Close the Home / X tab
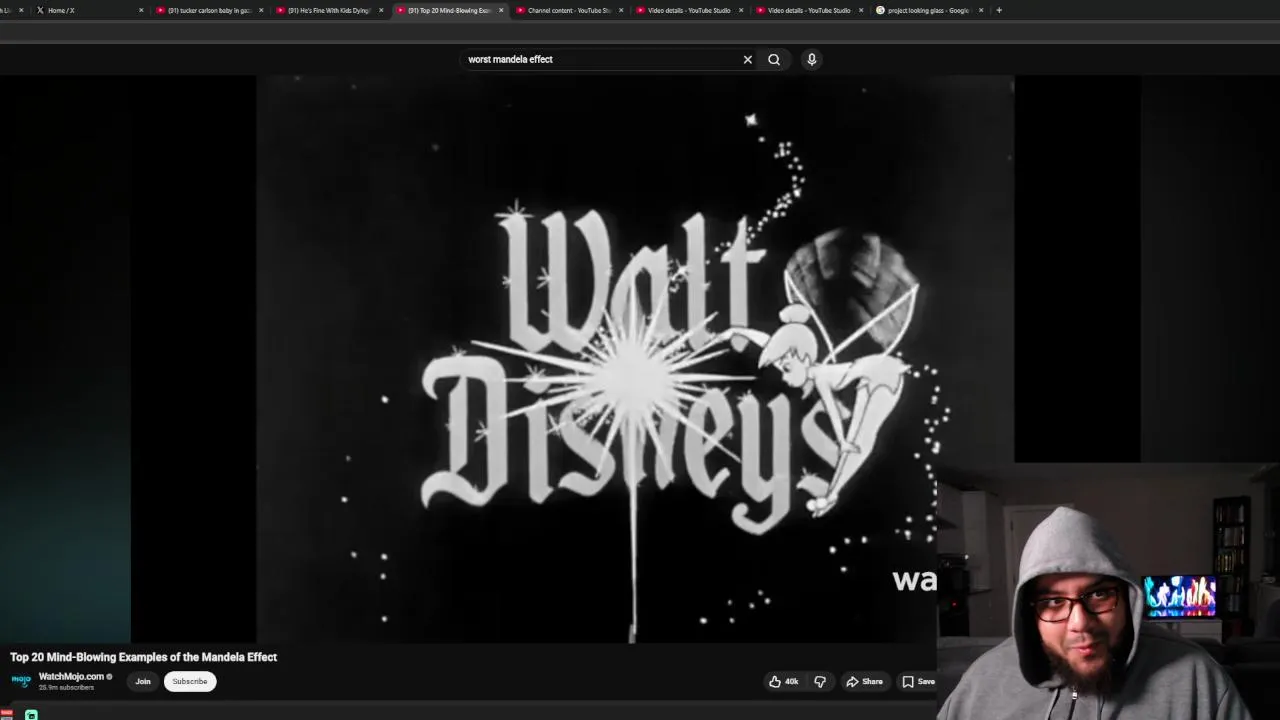This screenshot has width=1280, height=720. [141, 10]
